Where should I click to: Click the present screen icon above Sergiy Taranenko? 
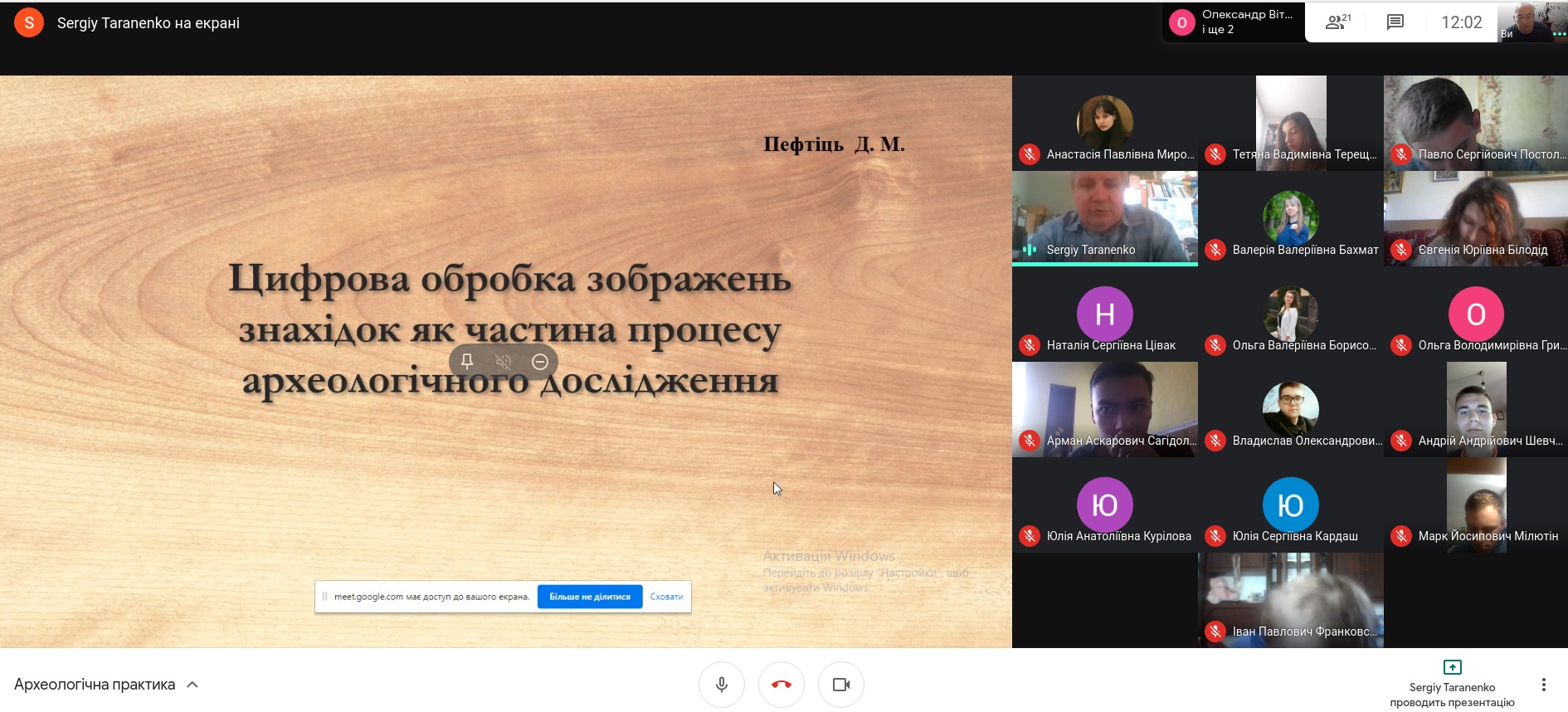pyautogui.click(x=1452, y=667)
